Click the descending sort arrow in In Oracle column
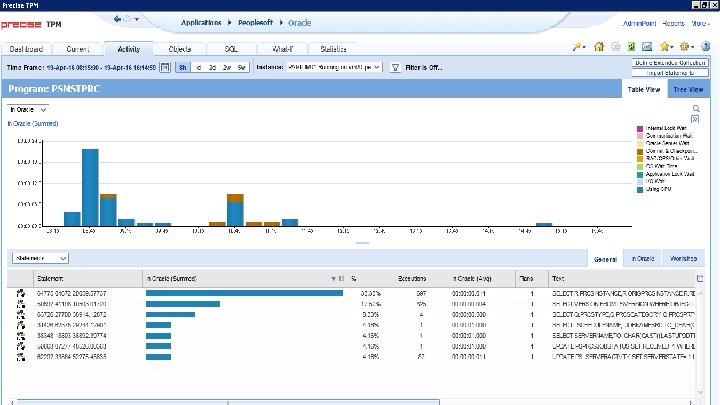Viewport: 720px width, 405px height. 333,279
